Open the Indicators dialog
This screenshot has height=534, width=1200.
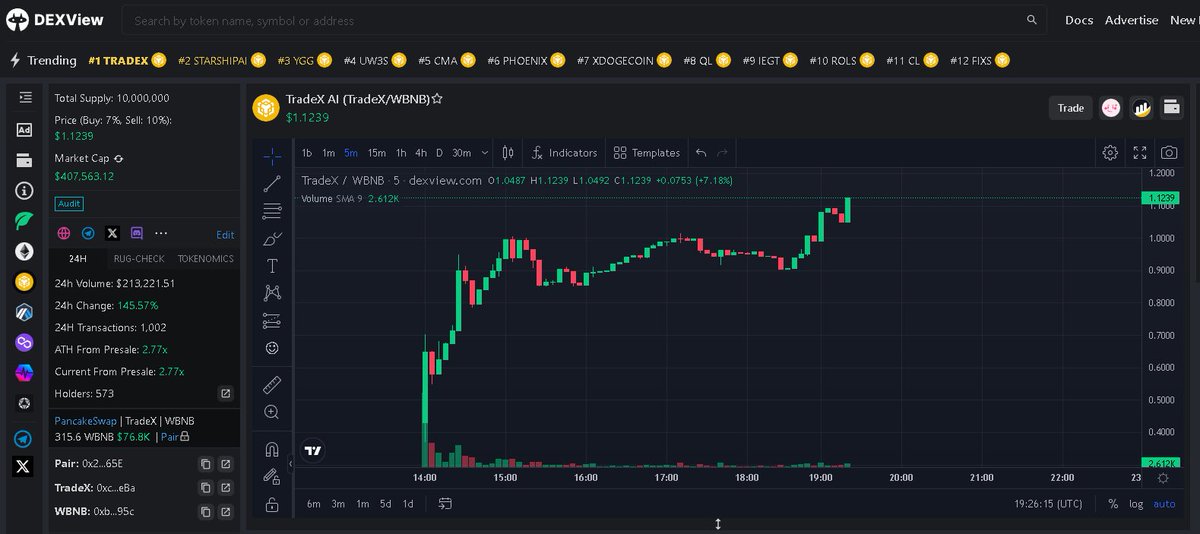[565, 153]
